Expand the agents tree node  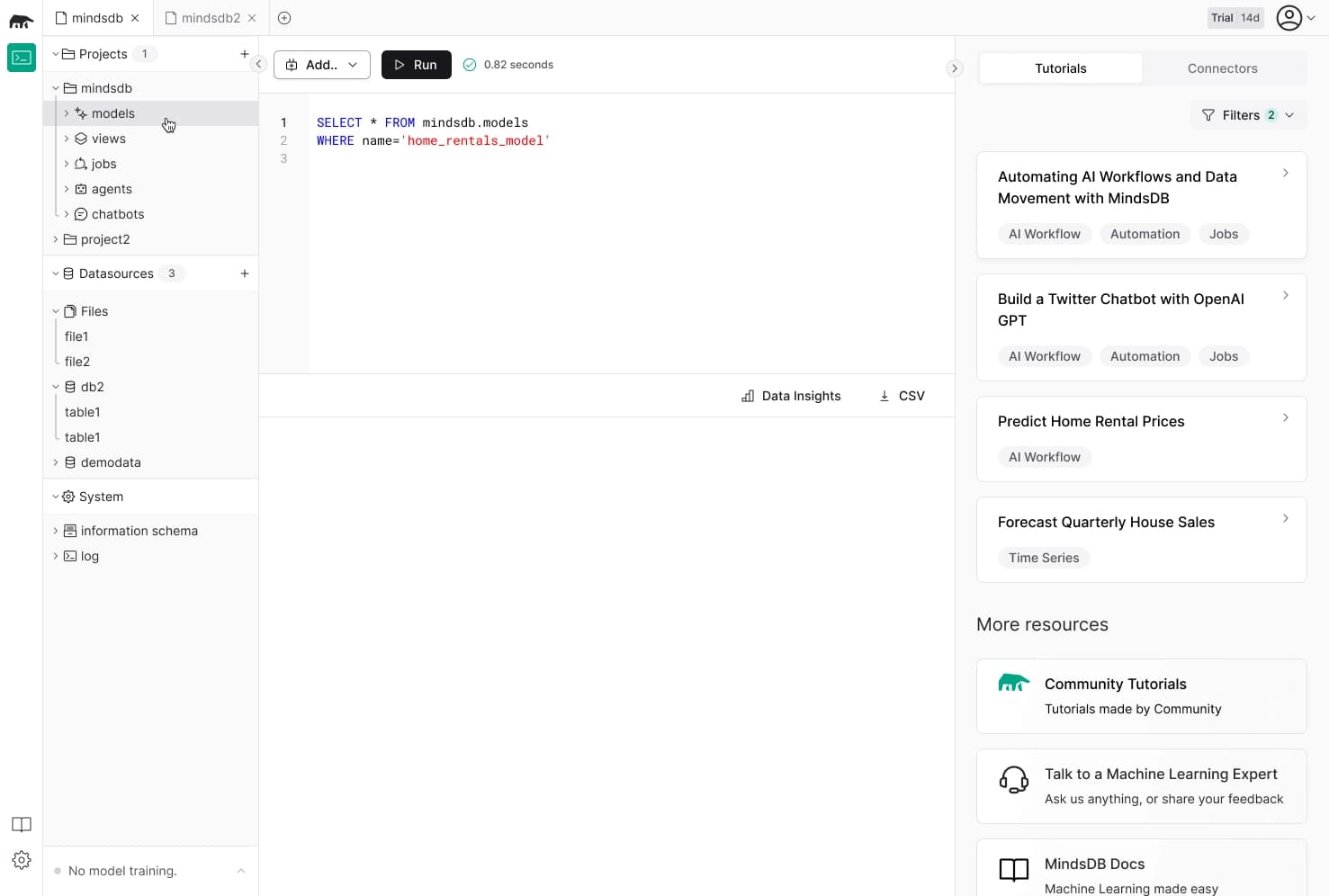point(67,189)
